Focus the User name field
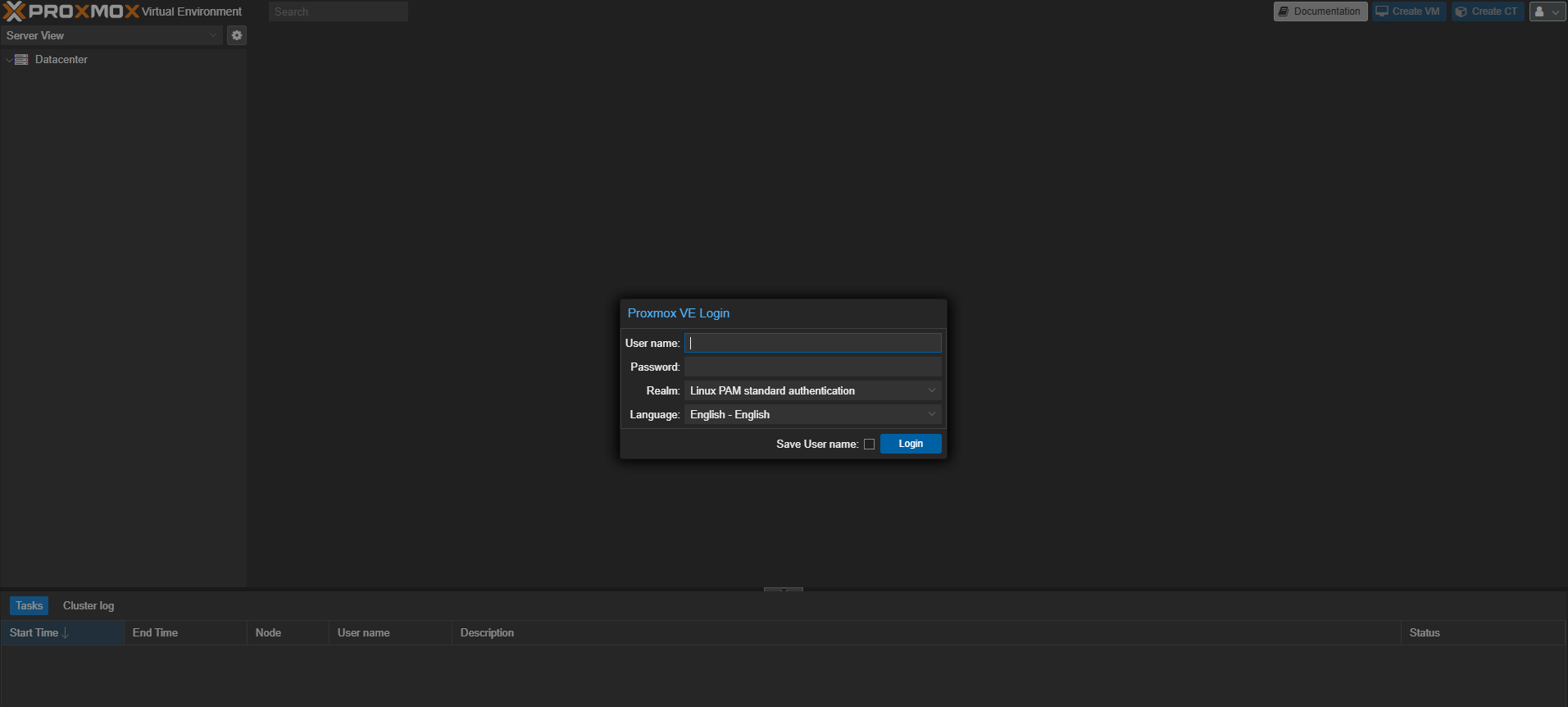 point(812,344)
